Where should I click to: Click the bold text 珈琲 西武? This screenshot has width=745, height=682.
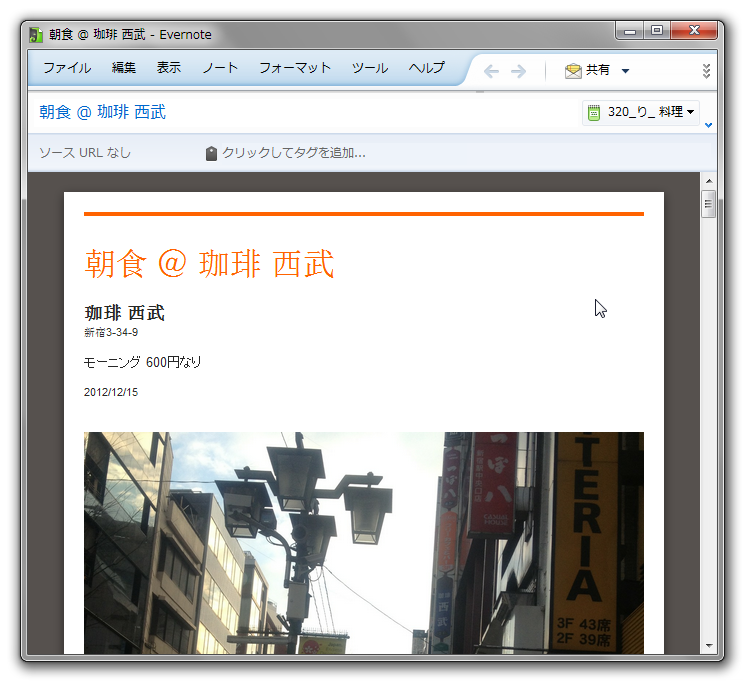pyautogui.click(x=124, y=313)
